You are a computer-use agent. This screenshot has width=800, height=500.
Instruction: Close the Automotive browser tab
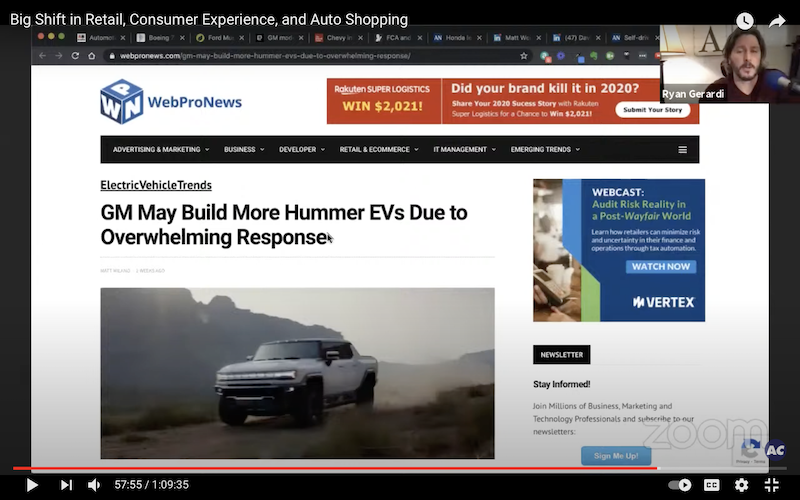tap(122, 38)
